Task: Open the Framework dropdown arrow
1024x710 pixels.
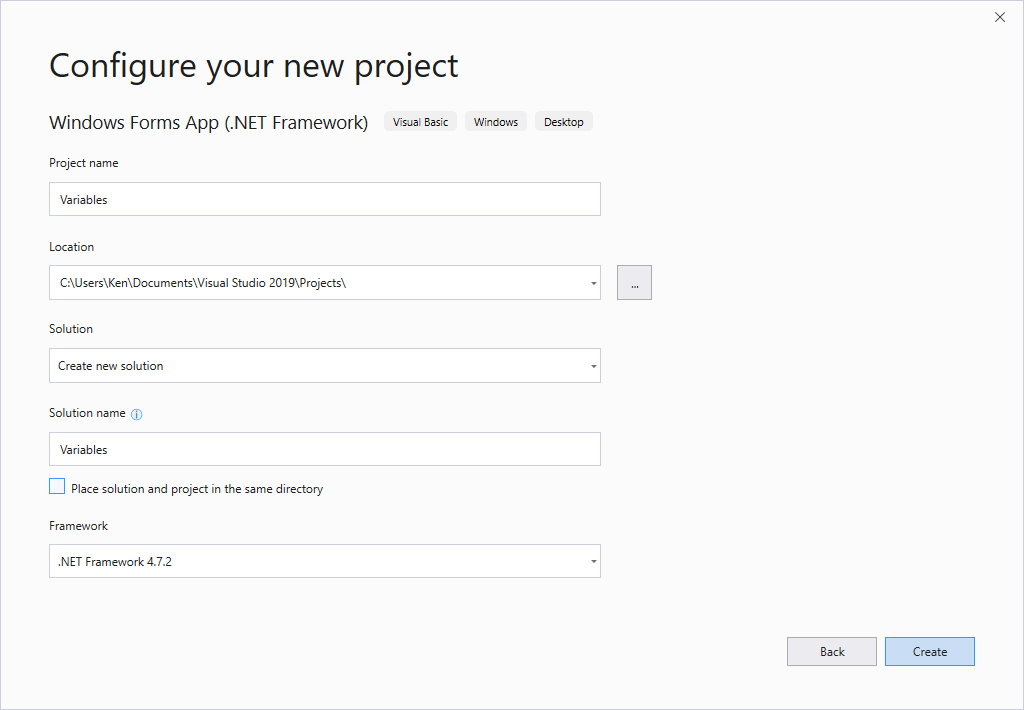Action: [x=592, y=561]
